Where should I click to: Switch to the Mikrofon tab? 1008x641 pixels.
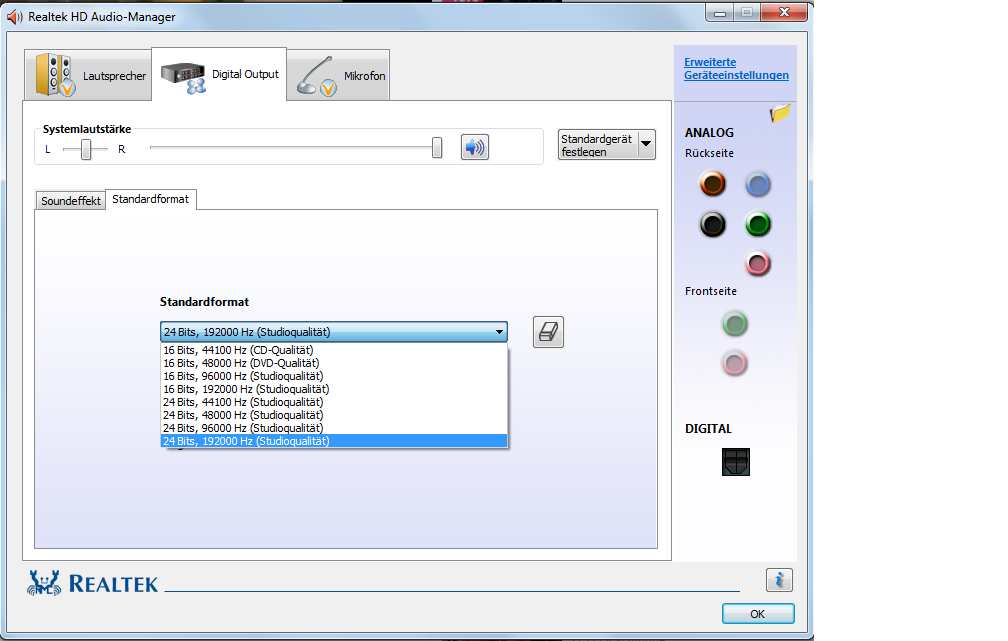coord(338,76)
